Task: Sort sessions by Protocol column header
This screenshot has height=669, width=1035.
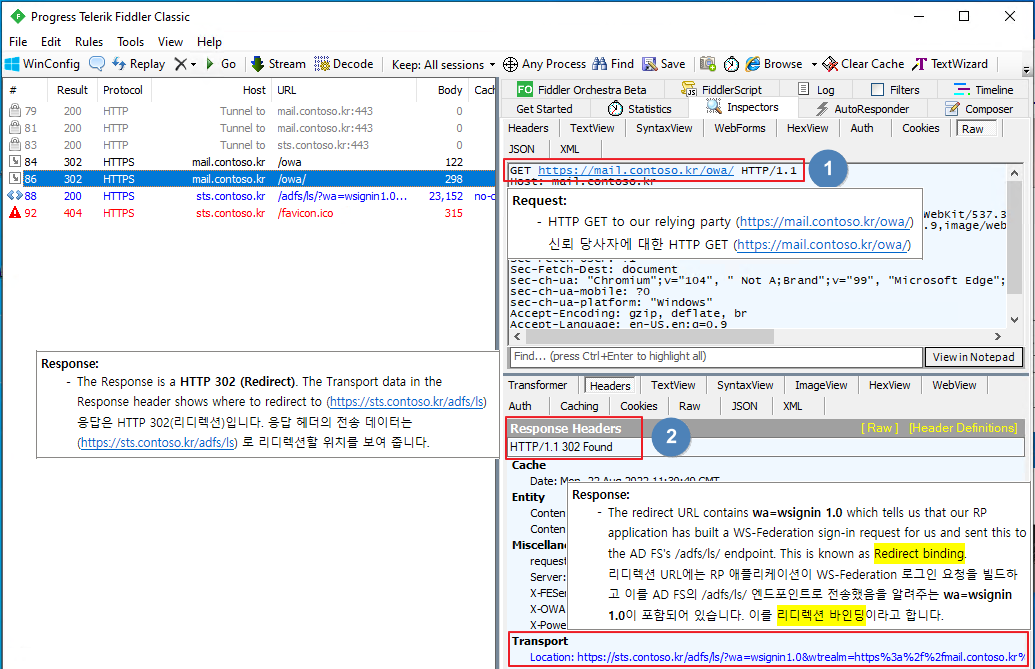Action: [123, 90]
